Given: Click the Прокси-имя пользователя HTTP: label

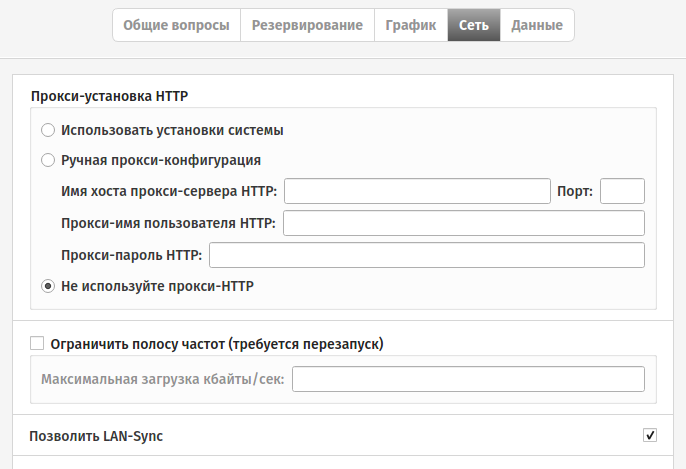Looking at the screenshot, I should (x=168, y=223).
